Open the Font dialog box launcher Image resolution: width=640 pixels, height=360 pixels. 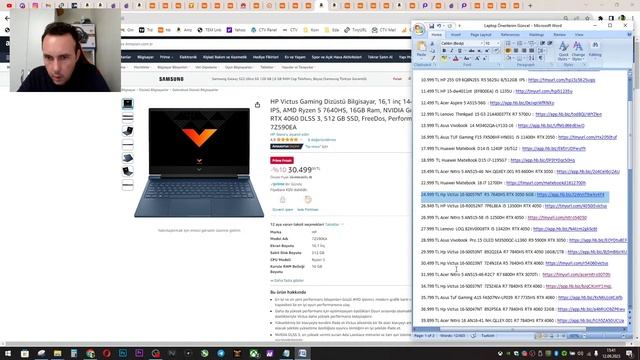point(499,64)
